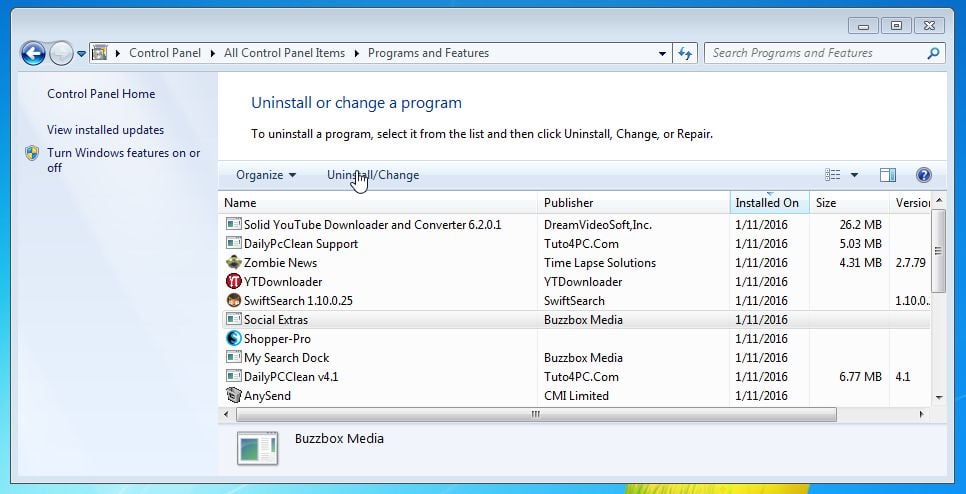966x494 pixels.
Task: Open the Help question mark icon
Action: point(923,175)
